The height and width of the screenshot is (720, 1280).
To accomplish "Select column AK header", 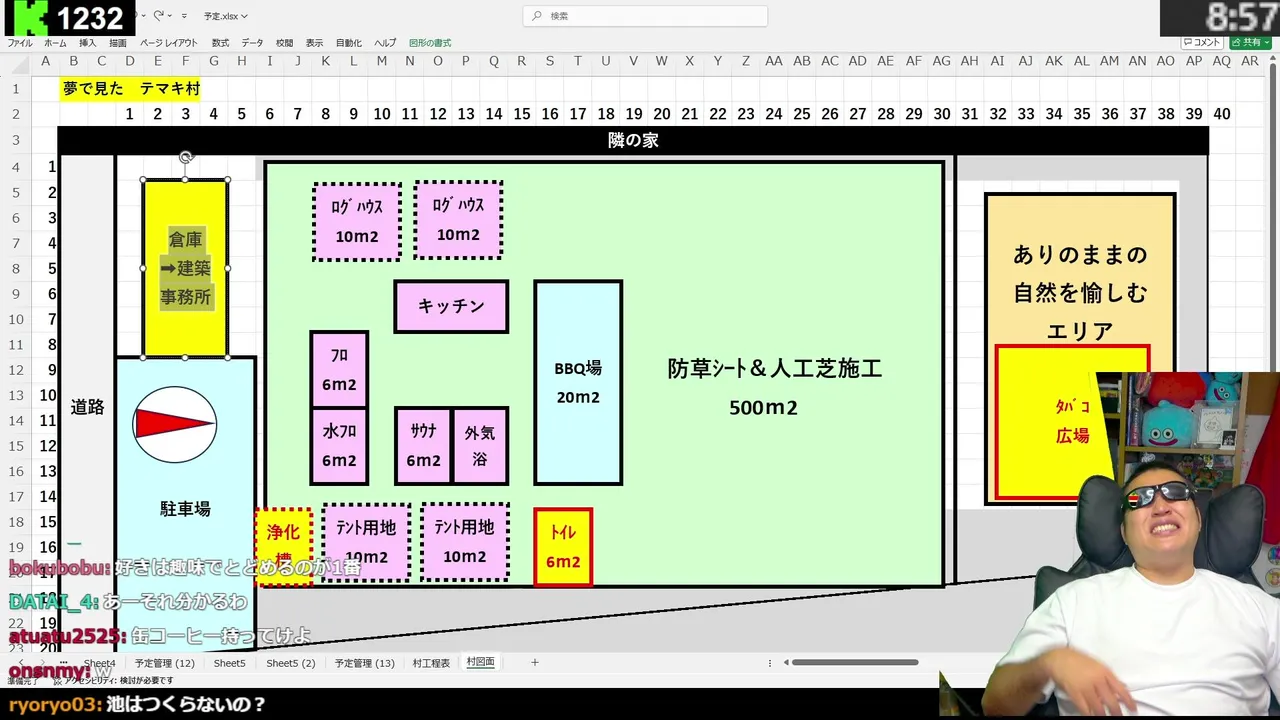I will coord(1054,61).
